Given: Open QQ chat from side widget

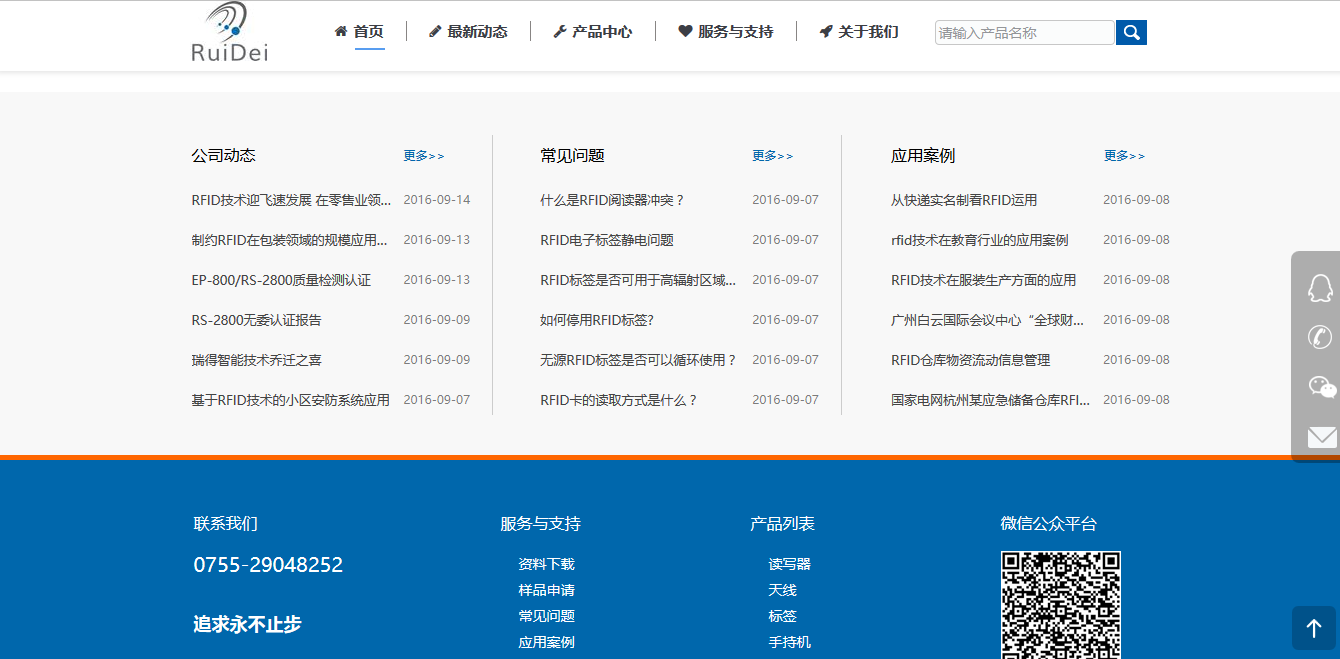Looking at the screenshot, I should coord(1321,288).
